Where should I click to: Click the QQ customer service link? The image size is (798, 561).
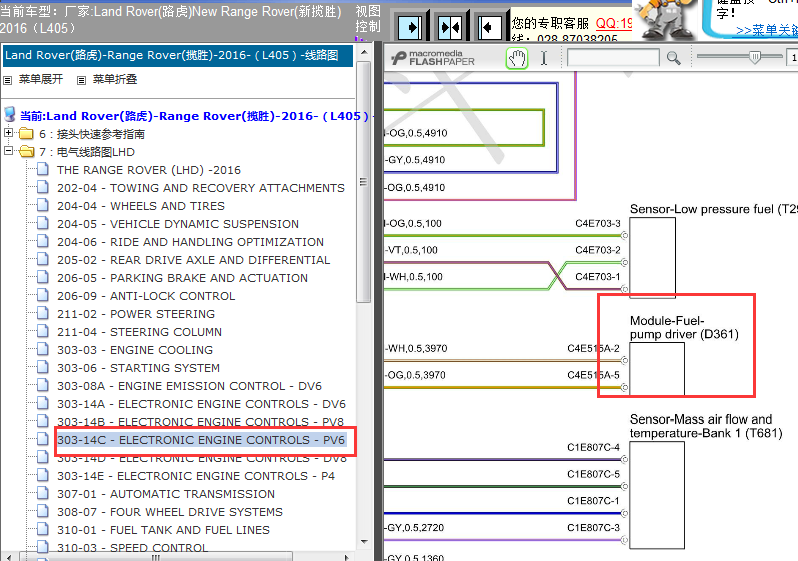614,23
